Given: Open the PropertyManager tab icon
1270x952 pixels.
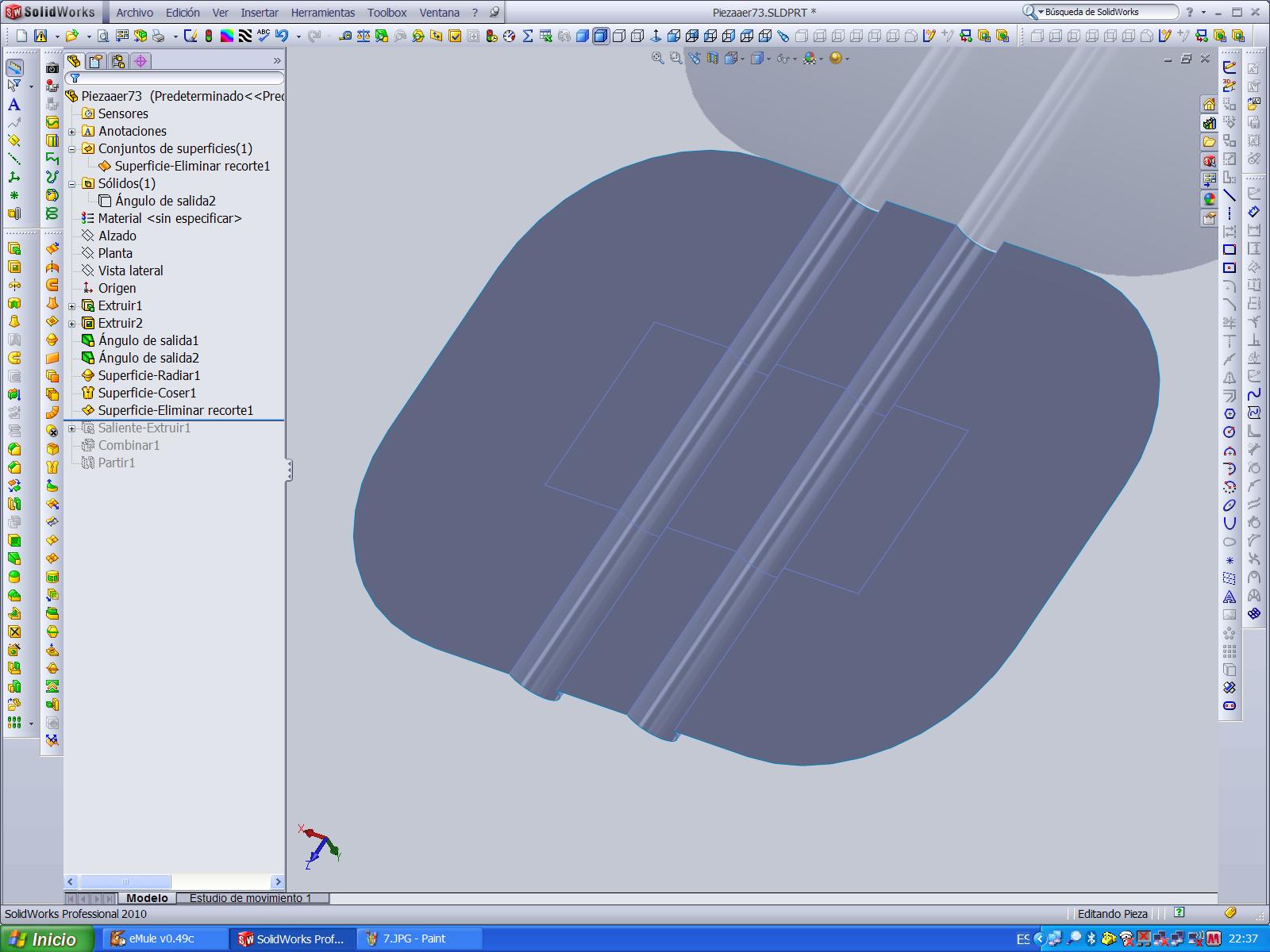Looking at the screenshot, I should [x=96, y=61].
